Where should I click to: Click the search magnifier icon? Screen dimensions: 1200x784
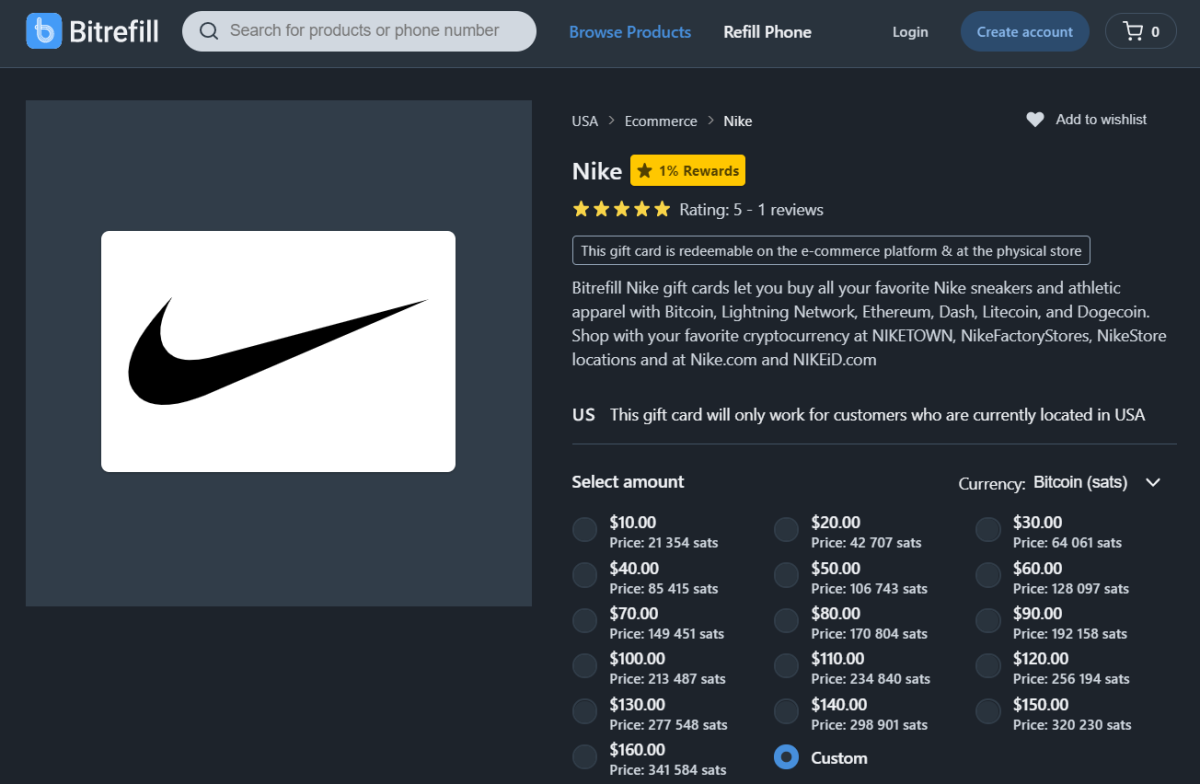point(209,31)
